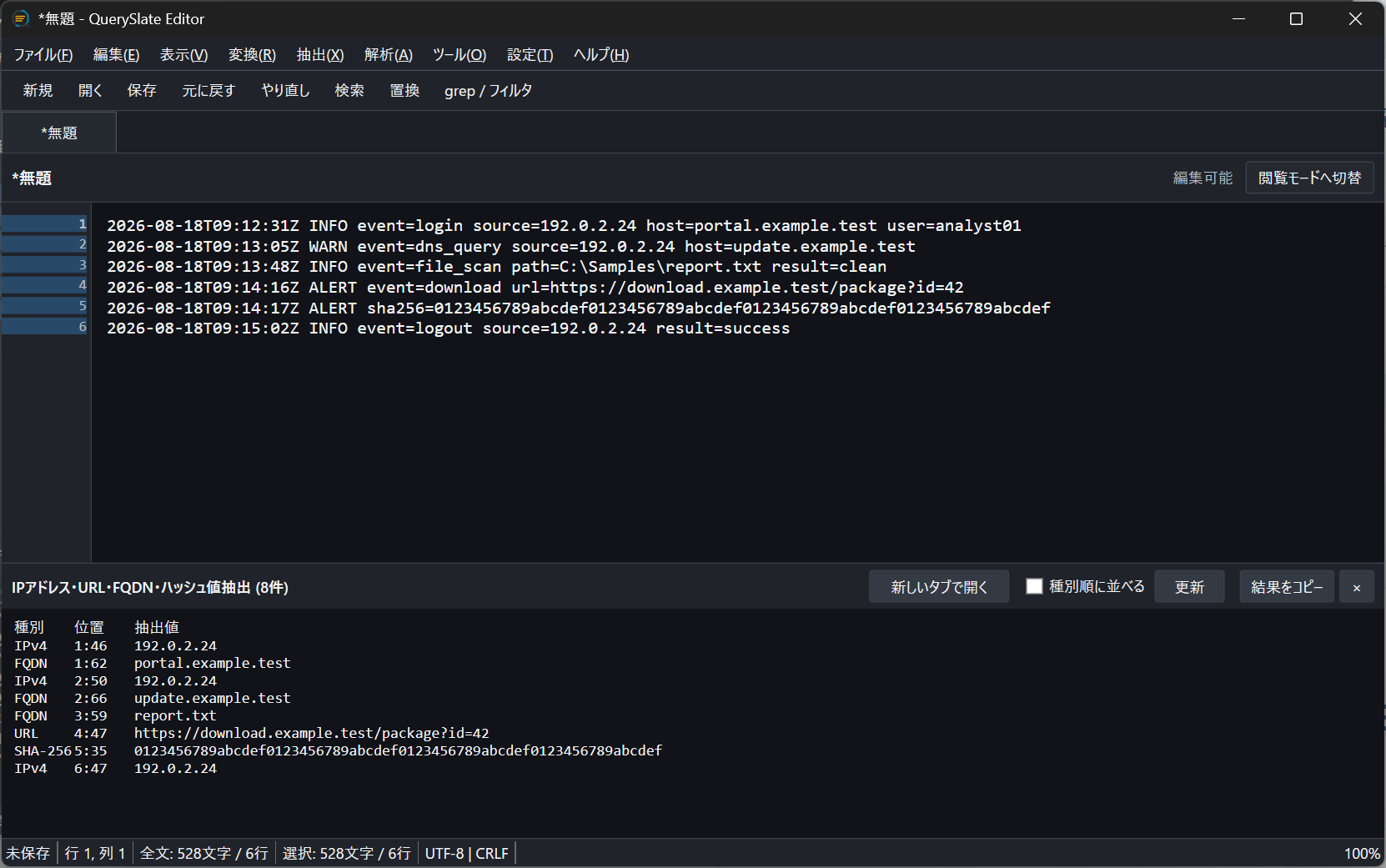Click 結果をコピー button
Image resolution: width=1386 pixels, height=868 pixels.
click(1287, 587)
